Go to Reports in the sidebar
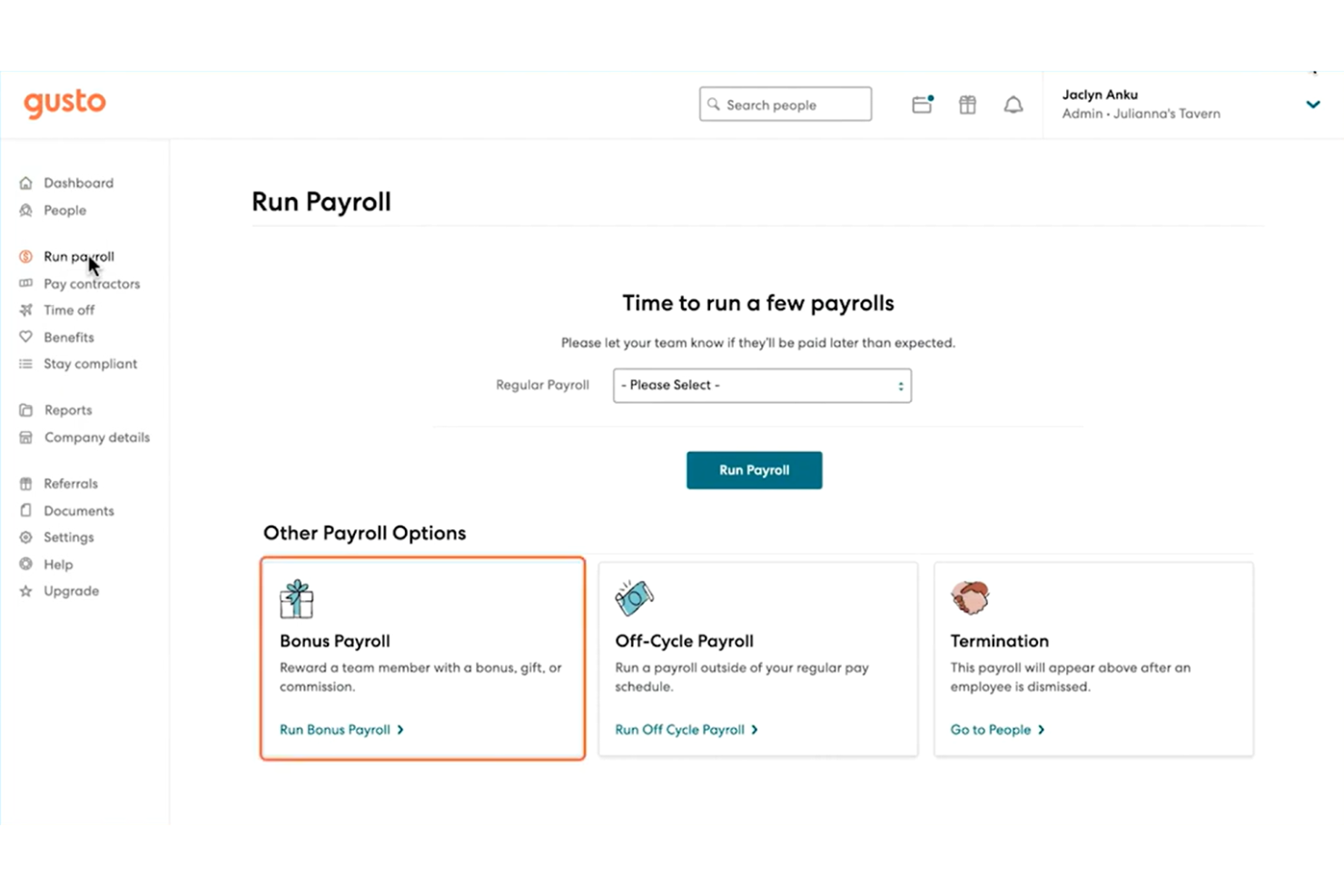Viewport: 1344px width, 896px height. tap(68, 410)
